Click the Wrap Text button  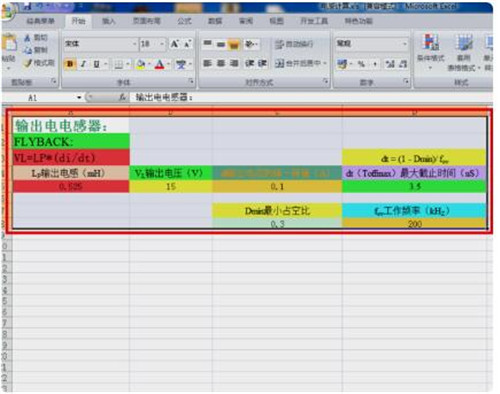294,44
